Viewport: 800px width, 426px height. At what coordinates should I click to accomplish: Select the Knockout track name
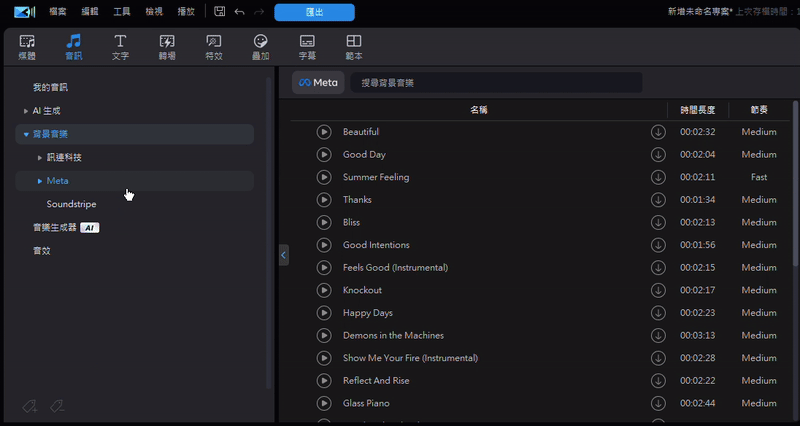point(362,290)
